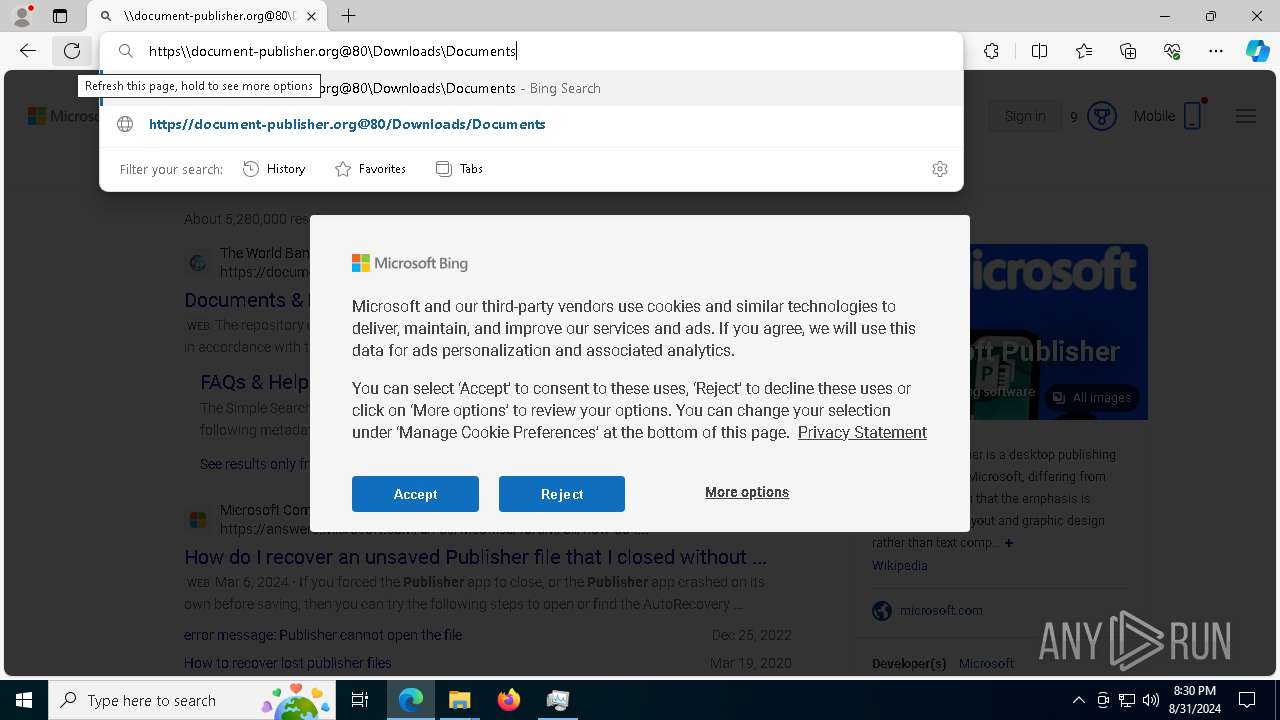Image resolution: width=1280 pixels, height=720 pixels.
Task: Open All images for Publisher
Action: click(x=1092, y=397)
